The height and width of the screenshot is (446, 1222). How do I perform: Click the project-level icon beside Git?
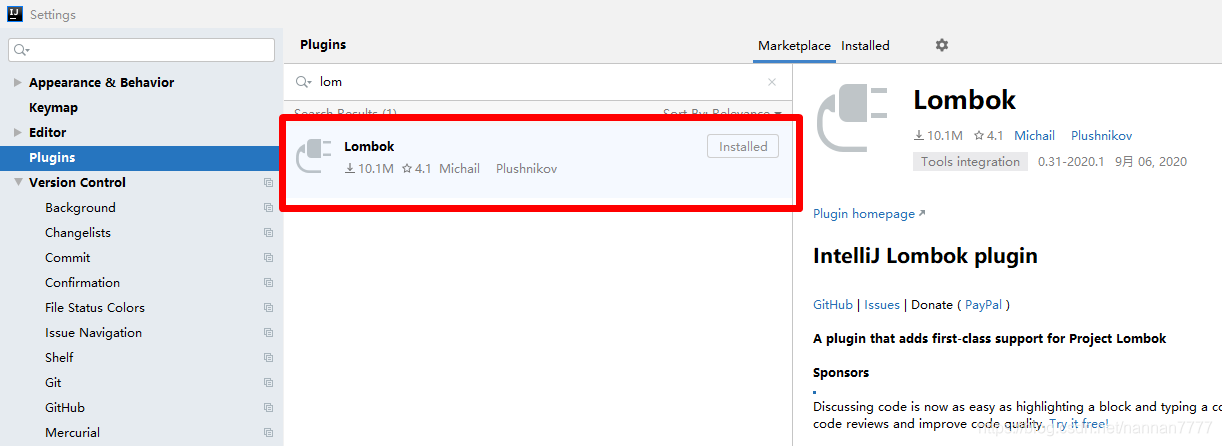pyautogui.click(x=268, y=383)
